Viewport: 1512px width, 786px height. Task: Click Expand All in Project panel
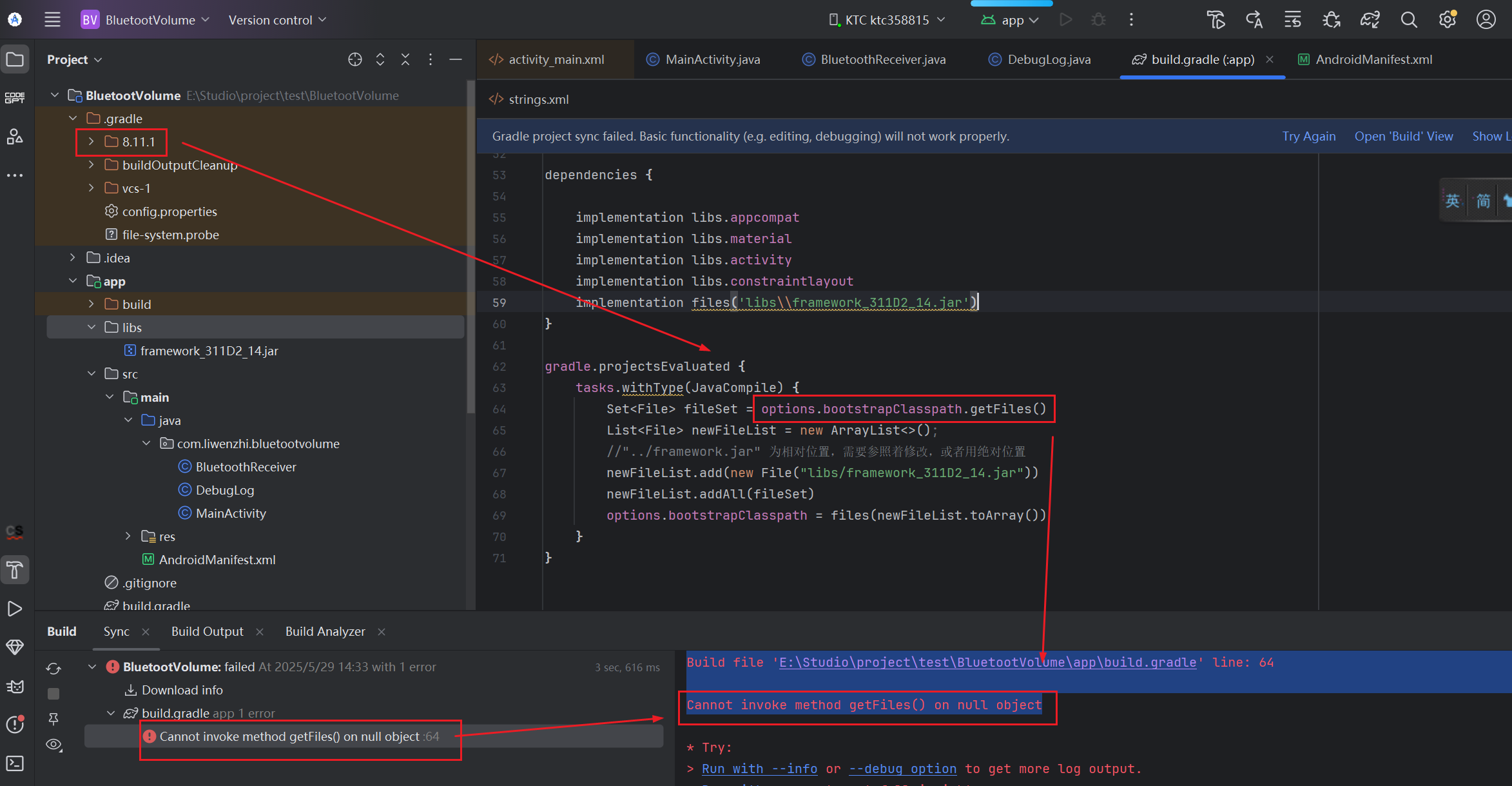coord(380,59)
